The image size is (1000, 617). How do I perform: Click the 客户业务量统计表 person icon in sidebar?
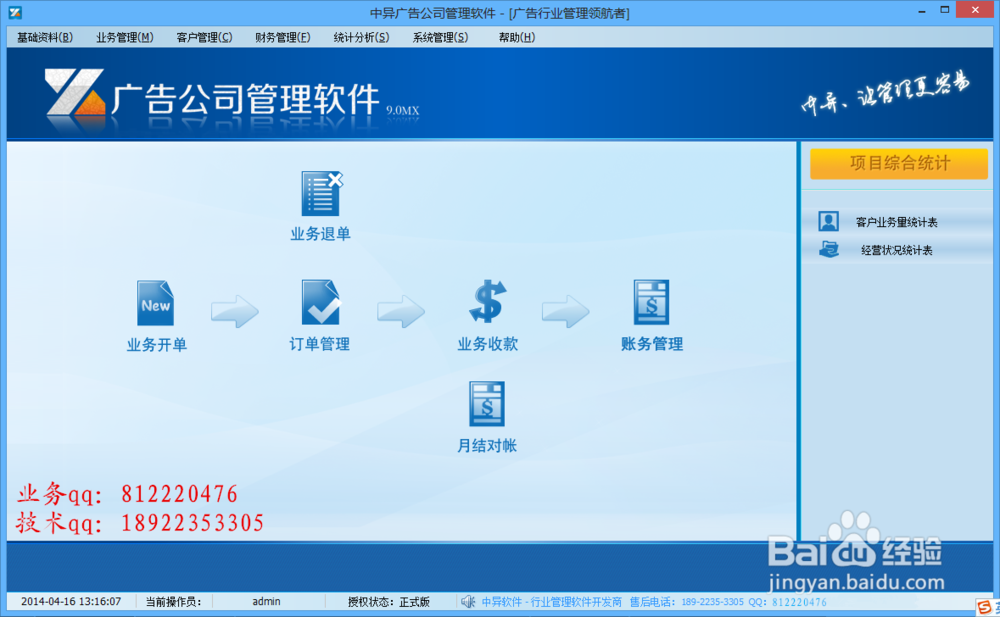827,221
